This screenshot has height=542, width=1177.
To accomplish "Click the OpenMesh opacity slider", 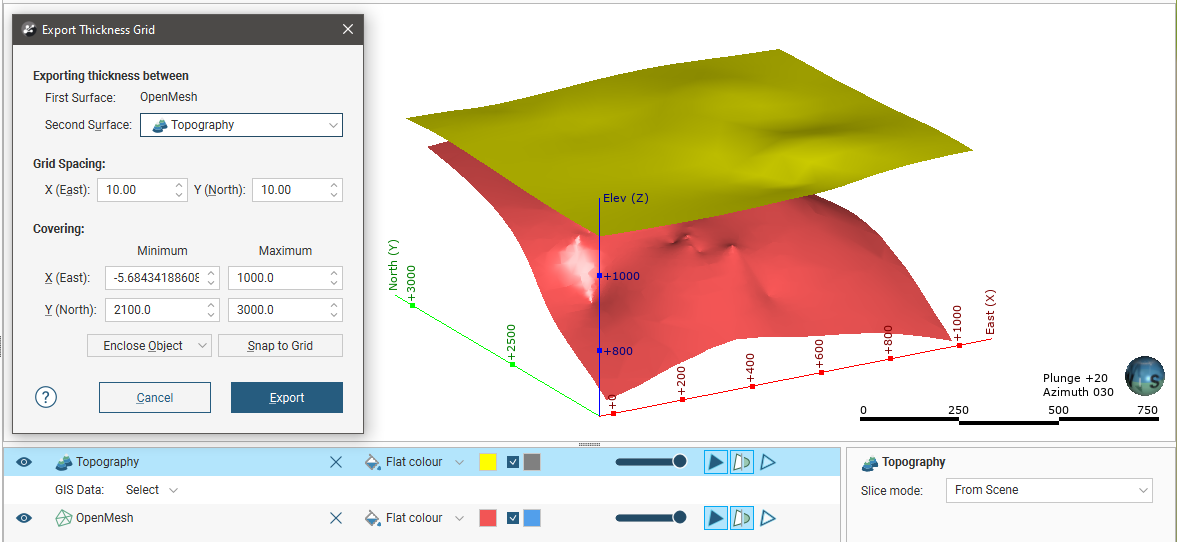I will point(650,518).
